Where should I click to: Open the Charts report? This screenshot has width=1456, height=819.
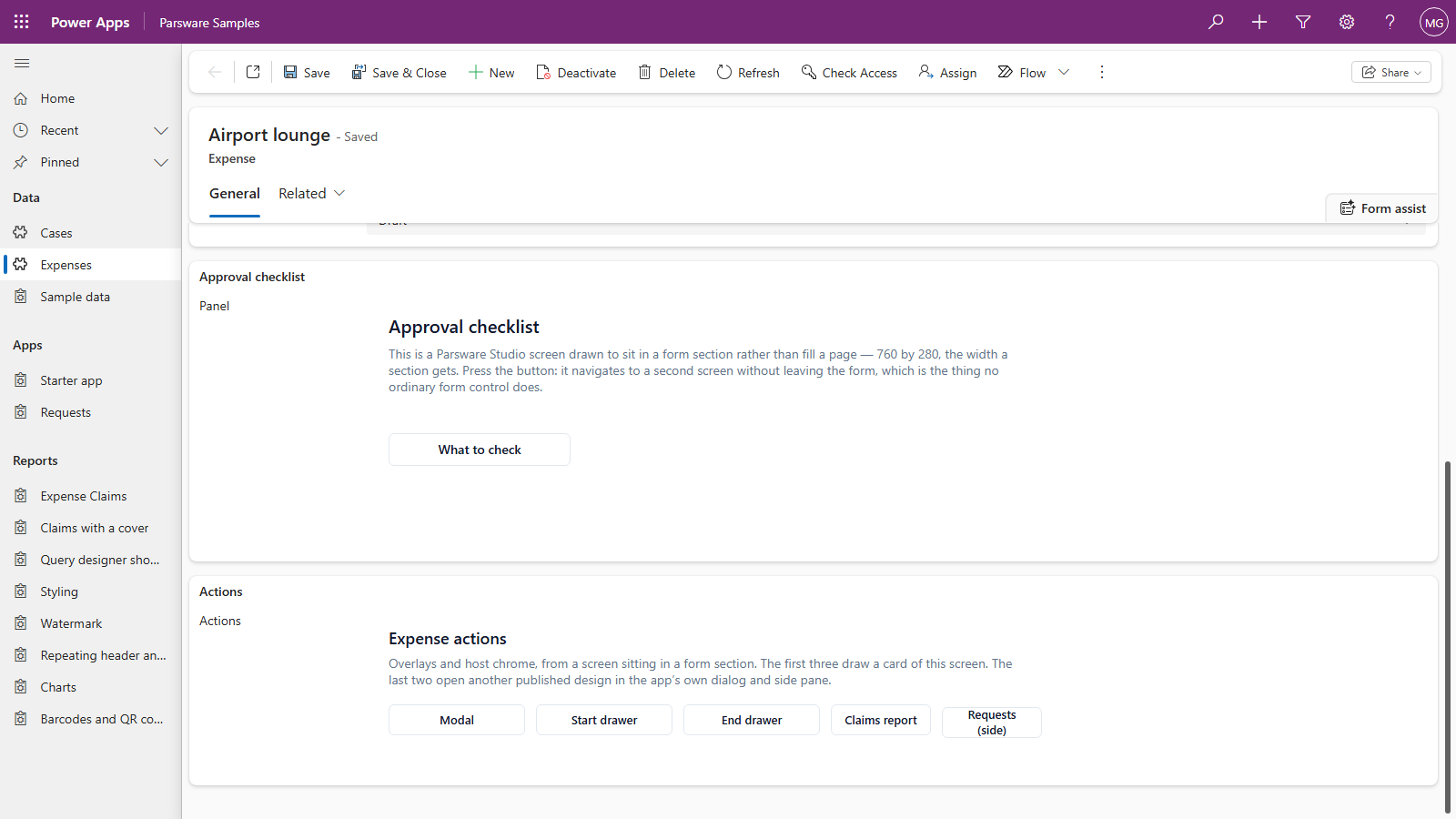coord(91,687)
